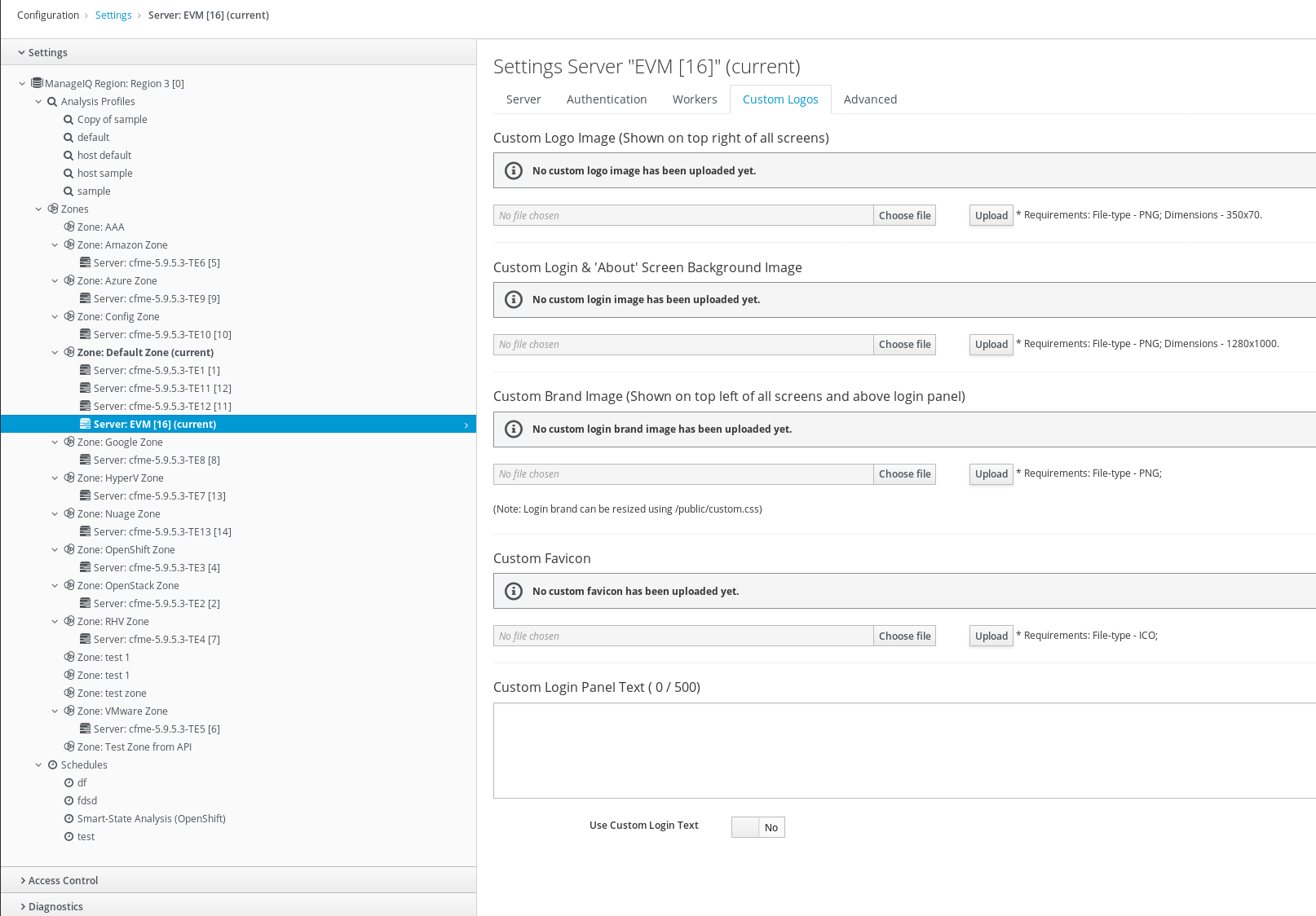
Task: Choose file for custom brand image
Action: point(904,474)
